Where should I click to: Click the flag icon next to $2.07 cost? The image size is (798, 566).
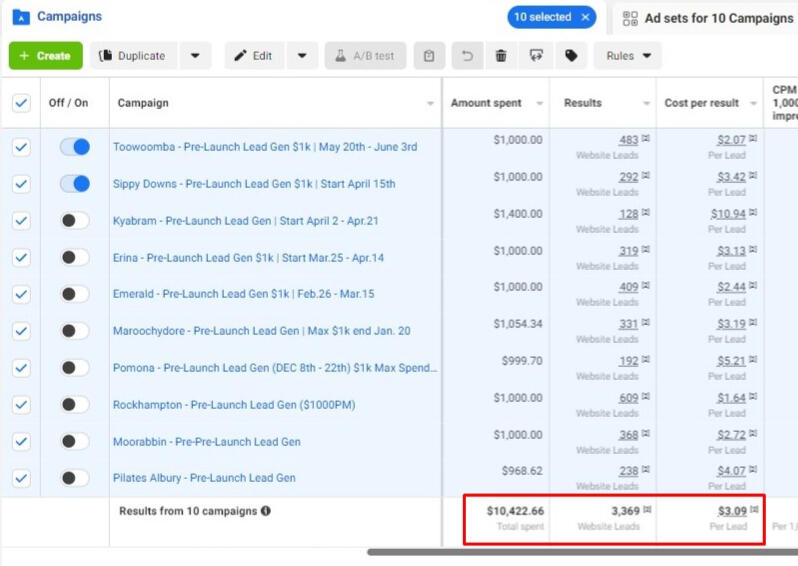753,138
